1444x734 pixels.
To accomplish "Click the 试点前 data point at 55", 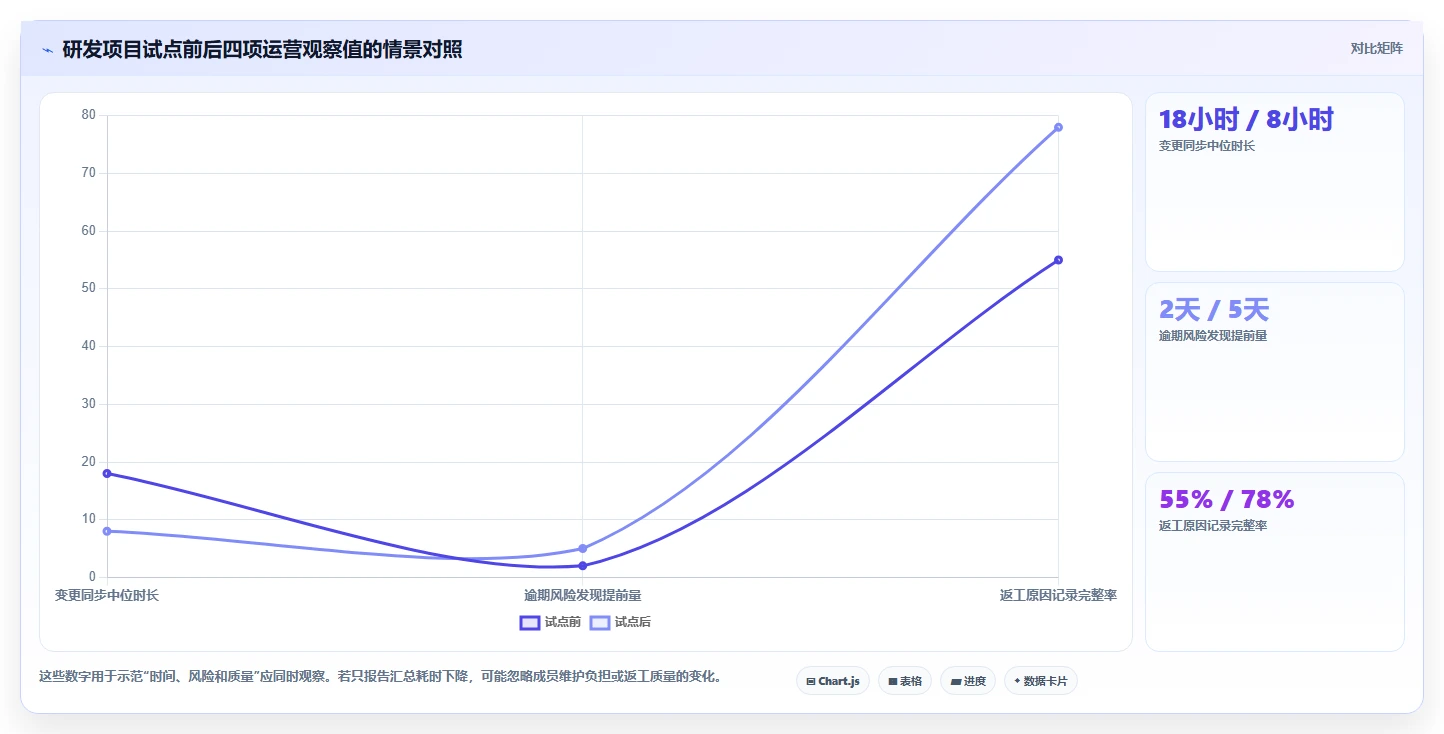I will 1058,260.
